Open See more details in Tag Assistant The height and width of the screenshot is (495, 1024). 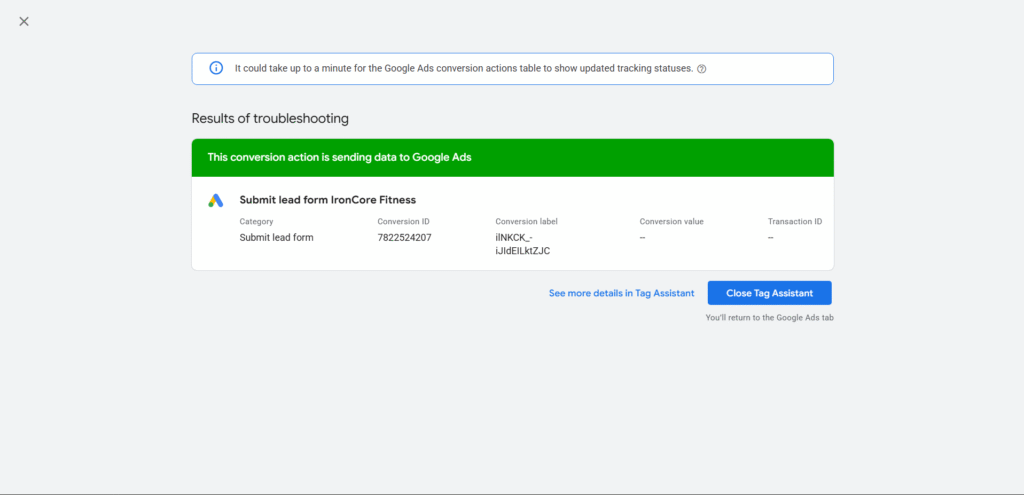click(621, 293)
